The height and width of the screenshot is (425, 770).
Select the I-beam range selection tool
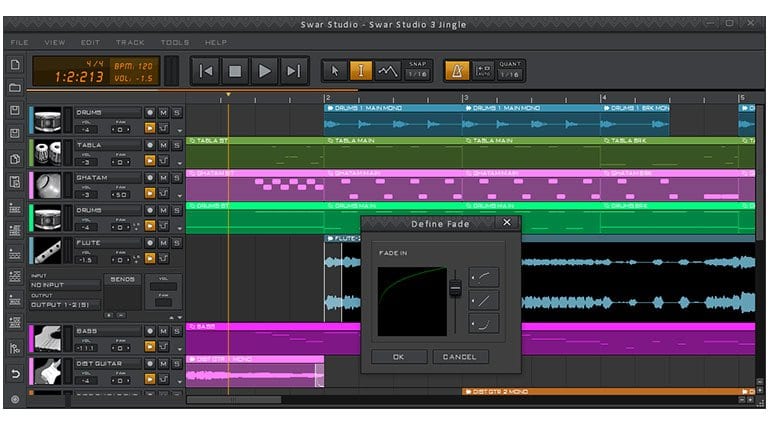pos(360,71)
